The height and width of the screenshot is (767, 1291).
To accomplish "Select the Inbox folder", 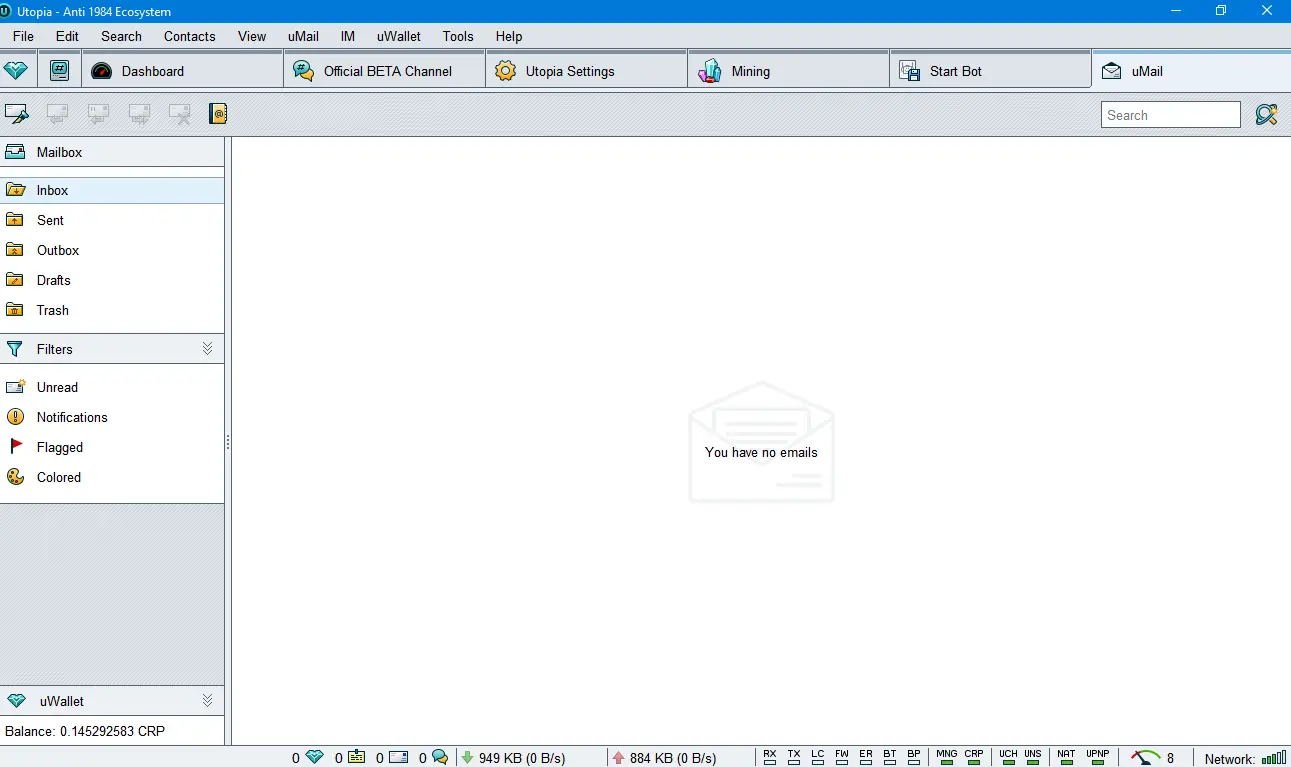I will (x=112, y=190).
